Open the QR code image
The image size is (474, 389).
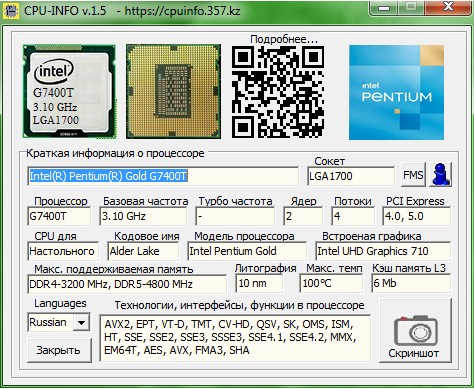(x=278, y=92)
